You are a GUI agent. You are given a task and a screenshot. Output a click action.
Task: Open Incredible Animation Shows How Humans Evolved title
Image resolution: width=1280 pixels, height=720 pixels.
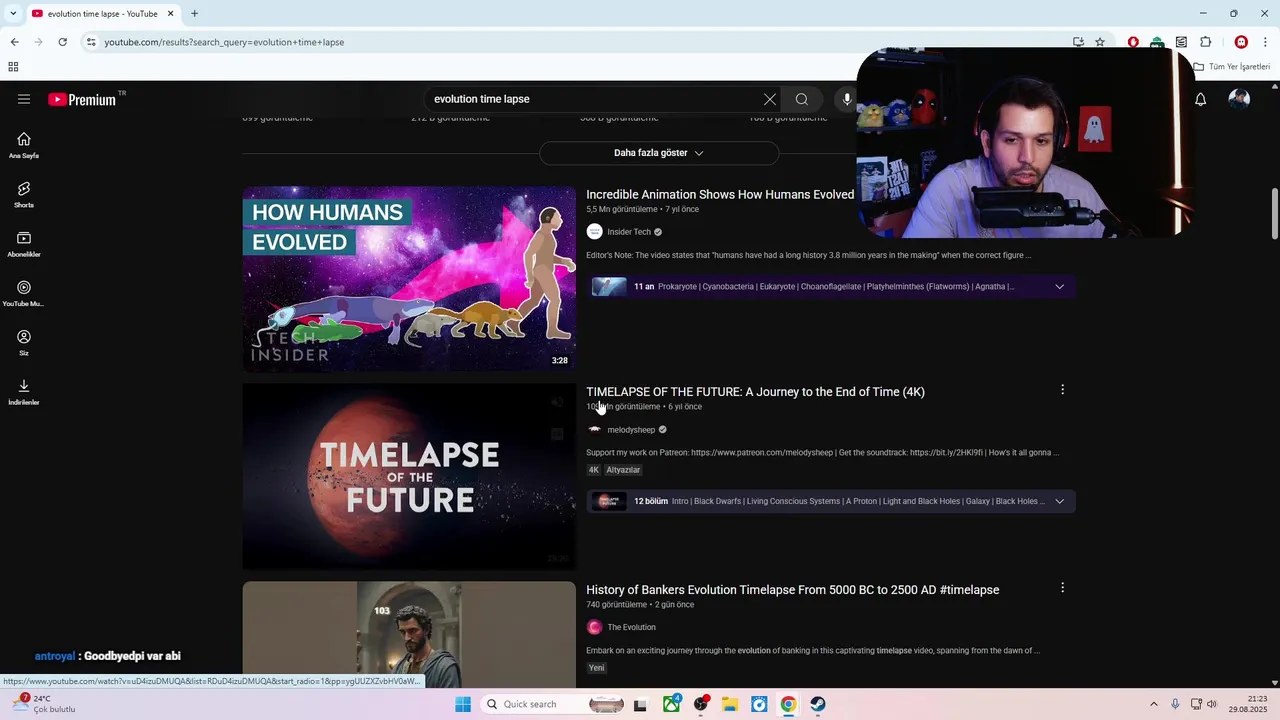[x=720, y=194]
